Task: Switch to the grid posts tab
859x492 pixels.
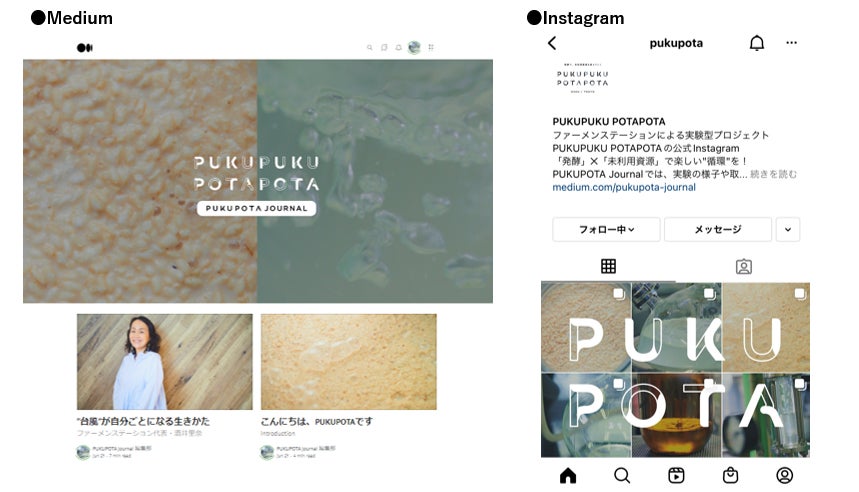Action: [608, 267]
